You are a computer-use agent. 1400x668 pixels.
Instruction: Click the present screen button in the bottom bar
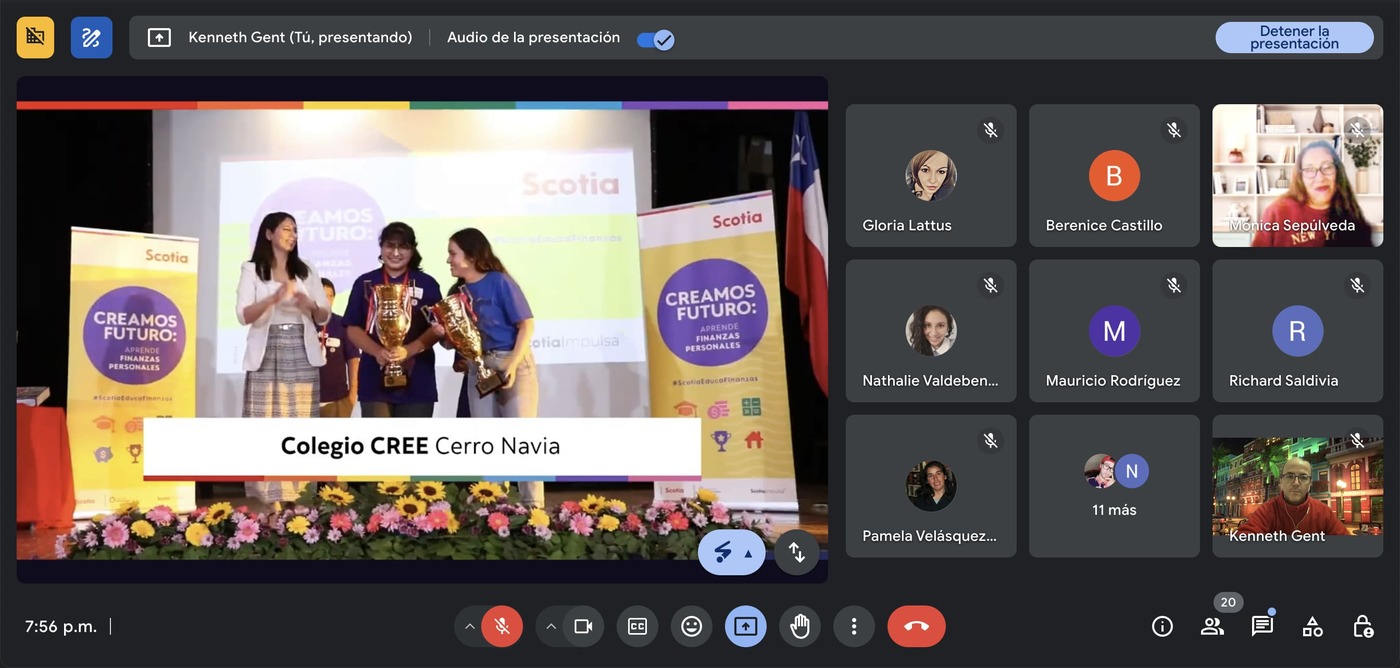tap(745, 626)
